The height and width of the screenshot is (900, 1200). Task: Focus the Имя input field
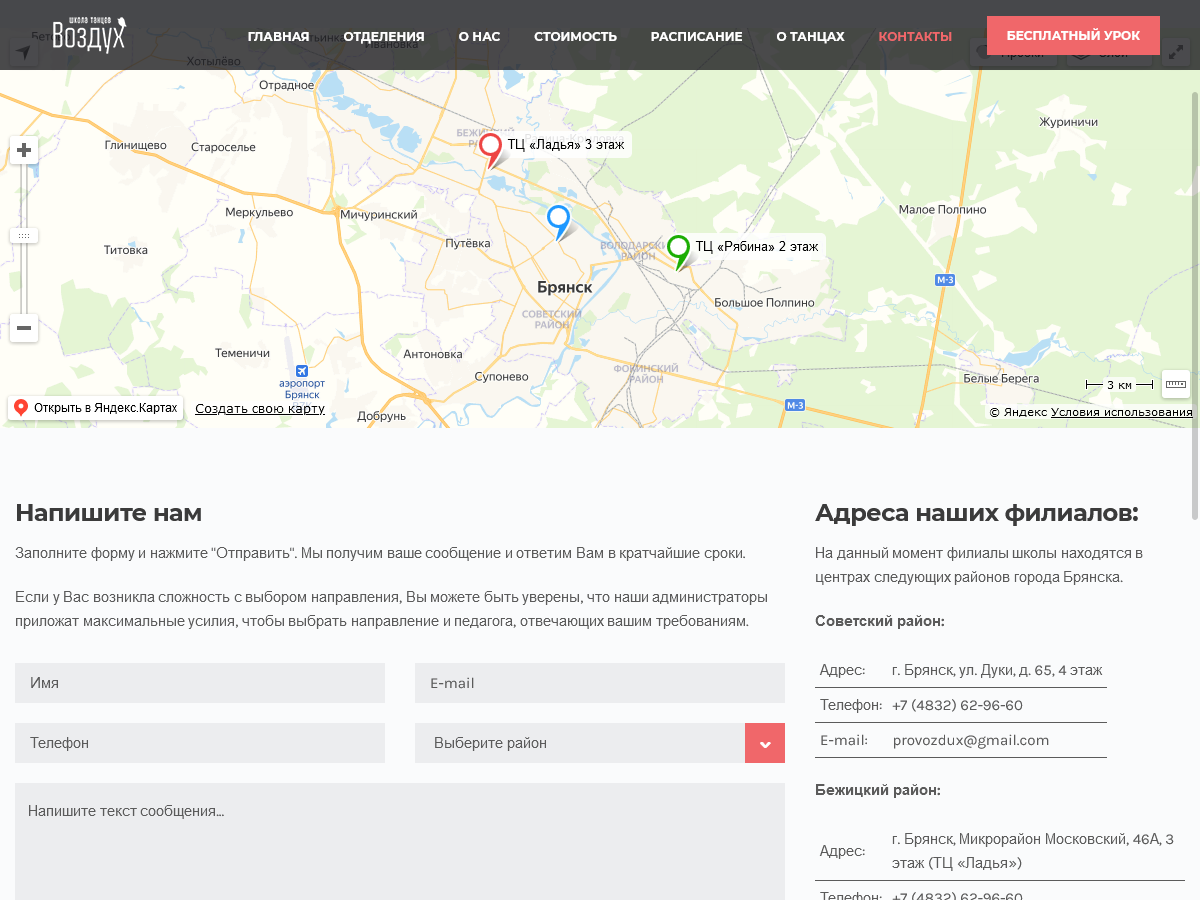[200, 683]
